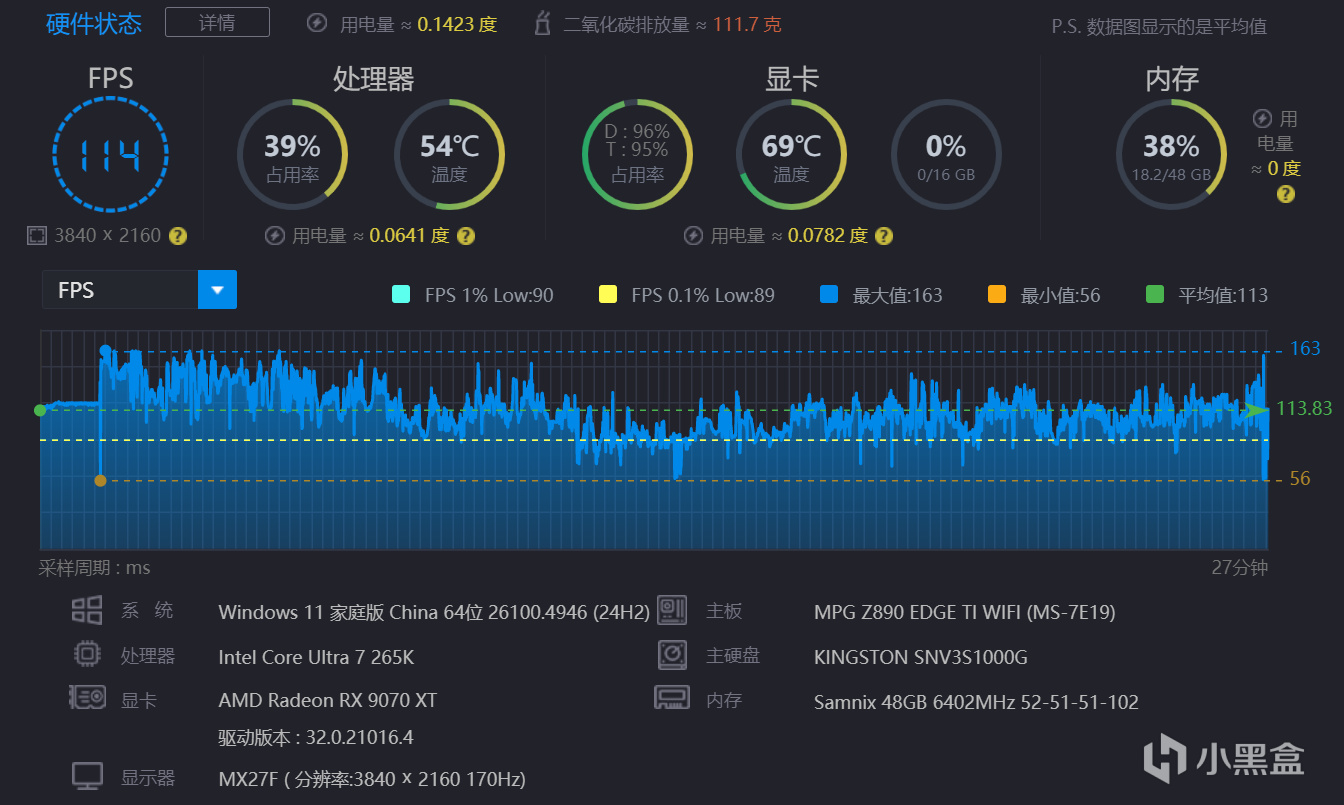Click the graphics card power usage help icon
The width and height of the screenshot is (1344, 805).
click(x=884, y=236)
